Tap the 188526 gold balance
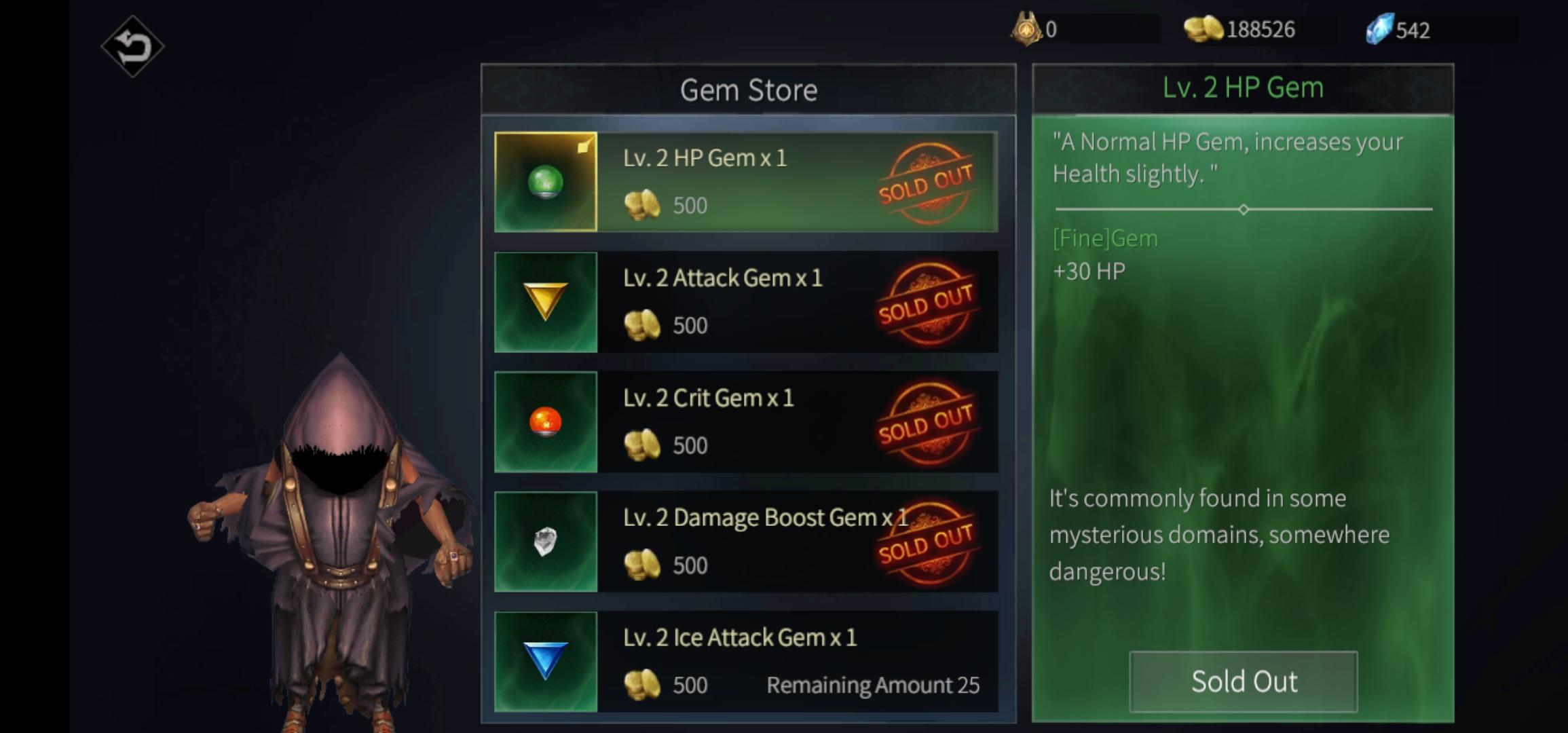This screenshot has width=1568, height=733. [x=1261, y=29]
